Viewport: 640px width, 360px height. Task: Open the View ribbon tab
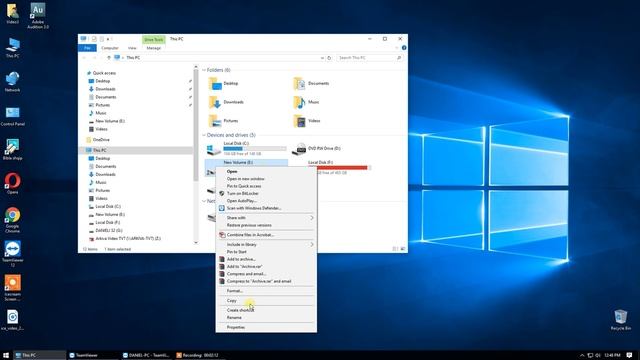click(x=132, y=48)
